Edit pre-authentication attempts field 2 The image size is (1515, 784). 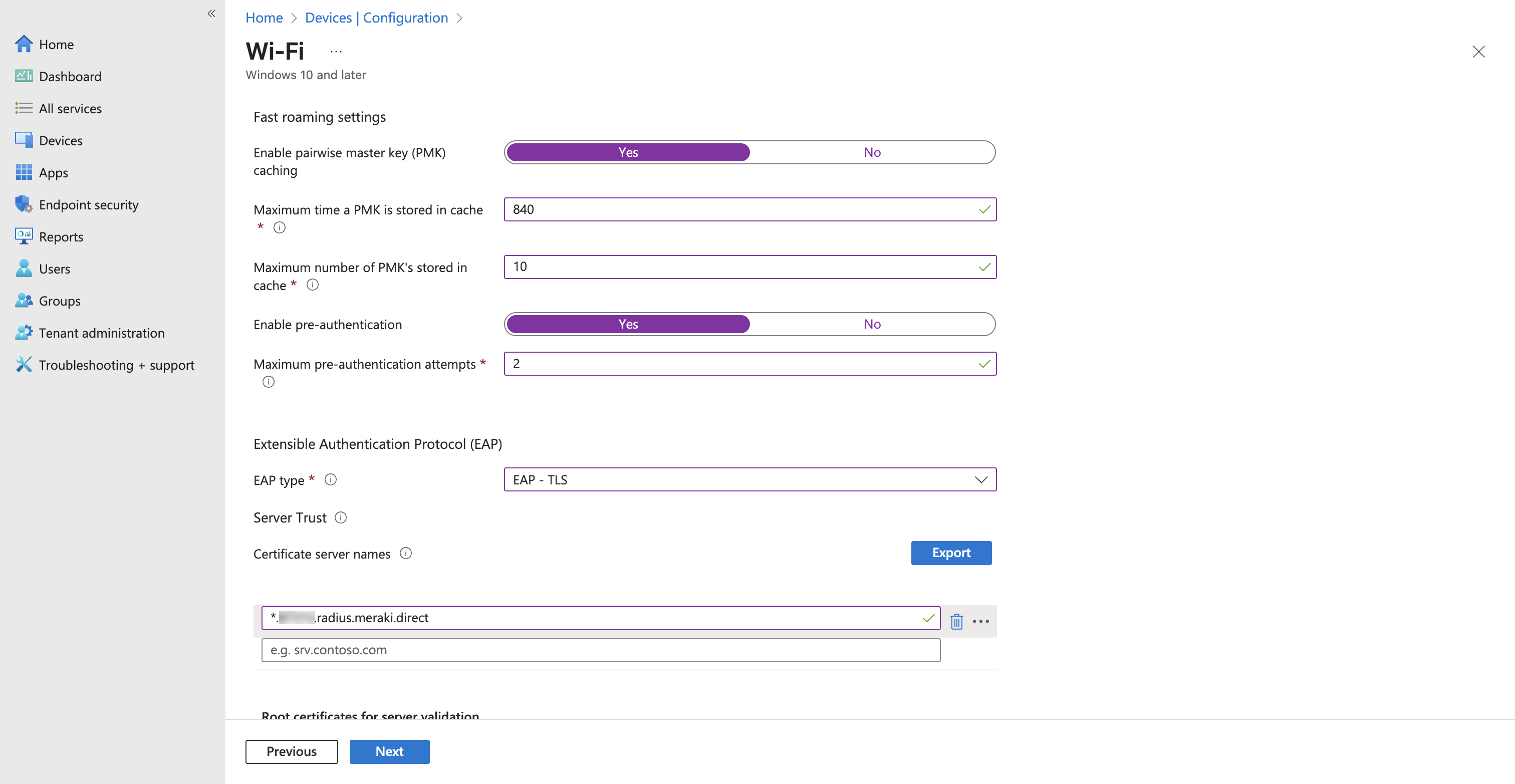[750, 364]
